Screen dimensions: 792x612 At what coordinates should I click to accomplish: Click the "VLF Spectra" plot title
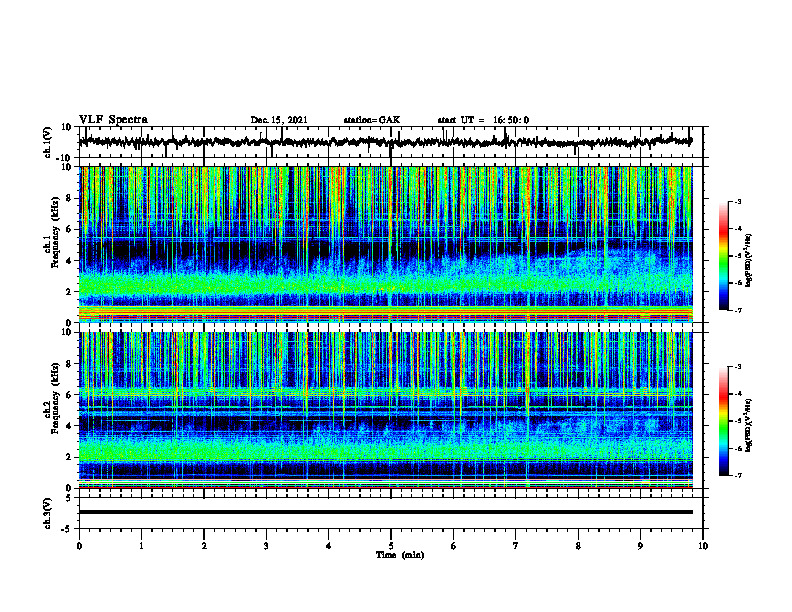[x=113, y=120]
